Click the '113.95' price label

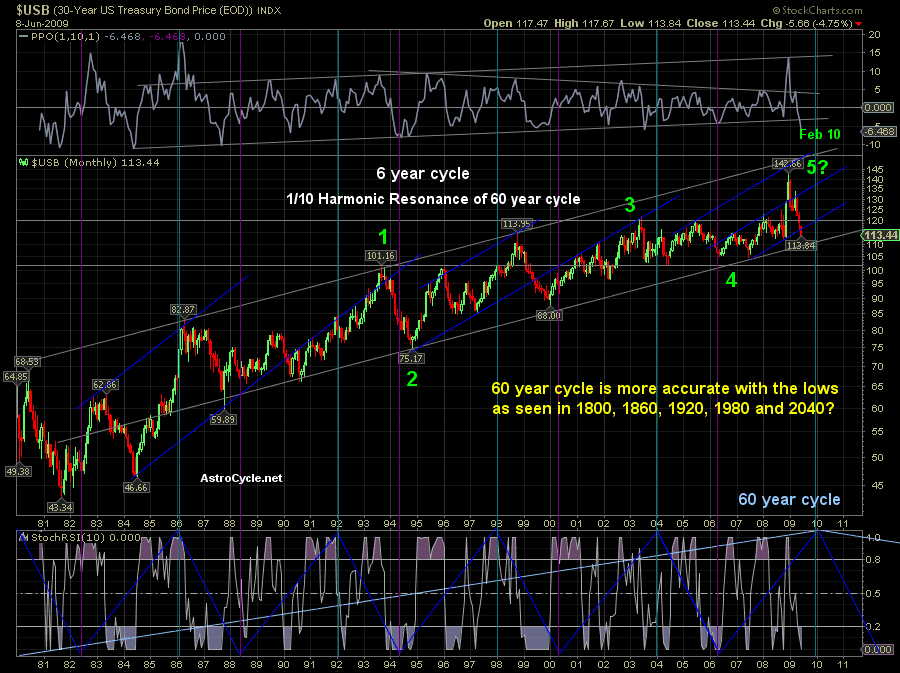tap(517, 224)
